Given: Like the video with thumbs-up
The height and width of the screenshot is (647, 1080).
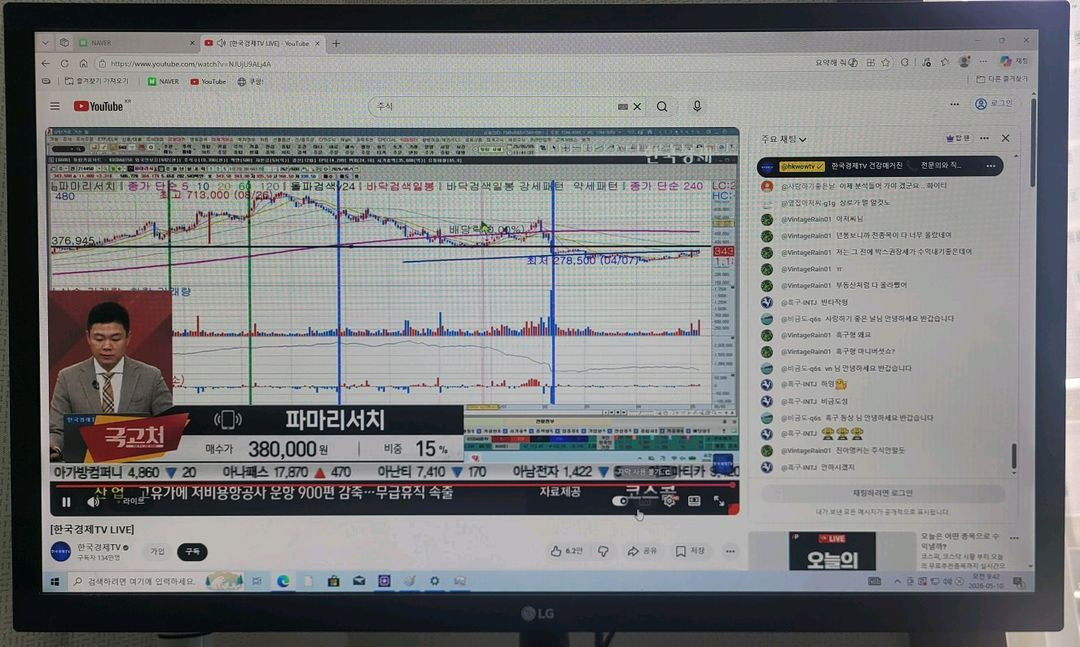Looking at the screenshot, I should (567, 551).
